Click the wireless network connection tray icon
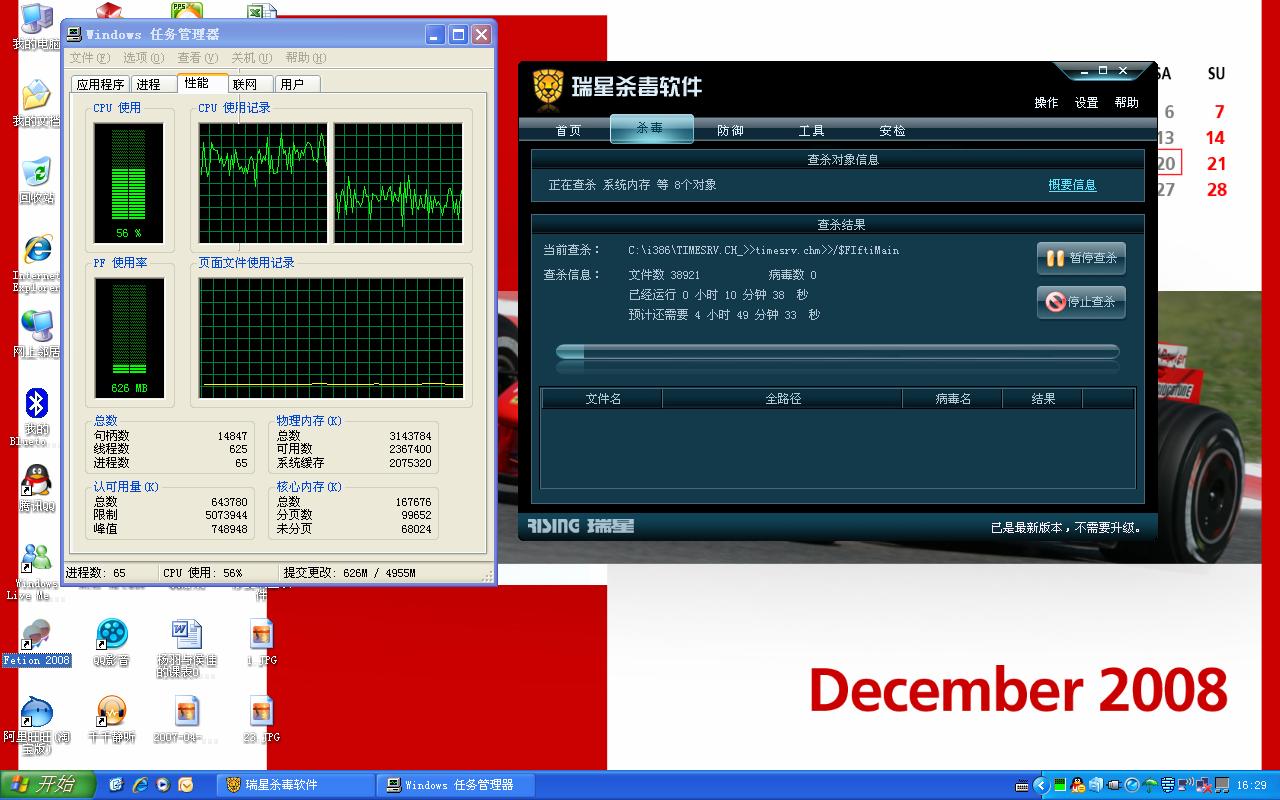 pyautogui.click(x=1186, y=785)
